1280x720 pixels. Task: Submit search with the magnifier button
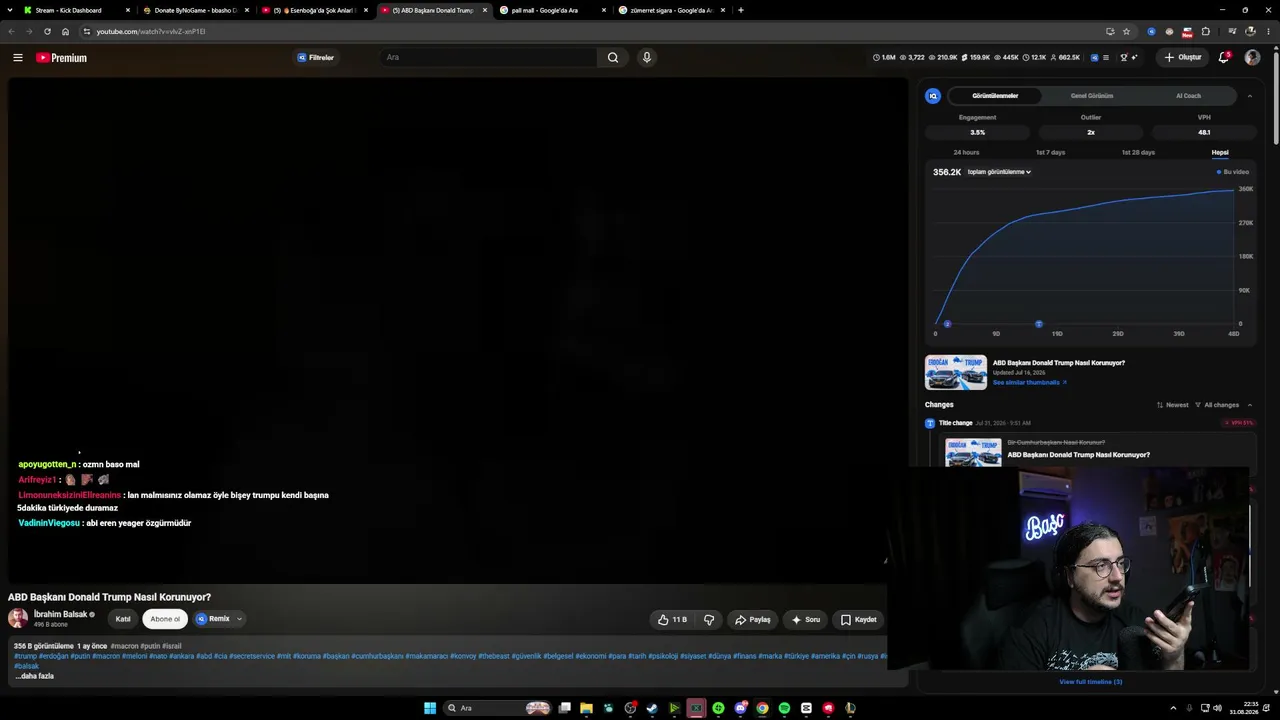coord(613,58)
